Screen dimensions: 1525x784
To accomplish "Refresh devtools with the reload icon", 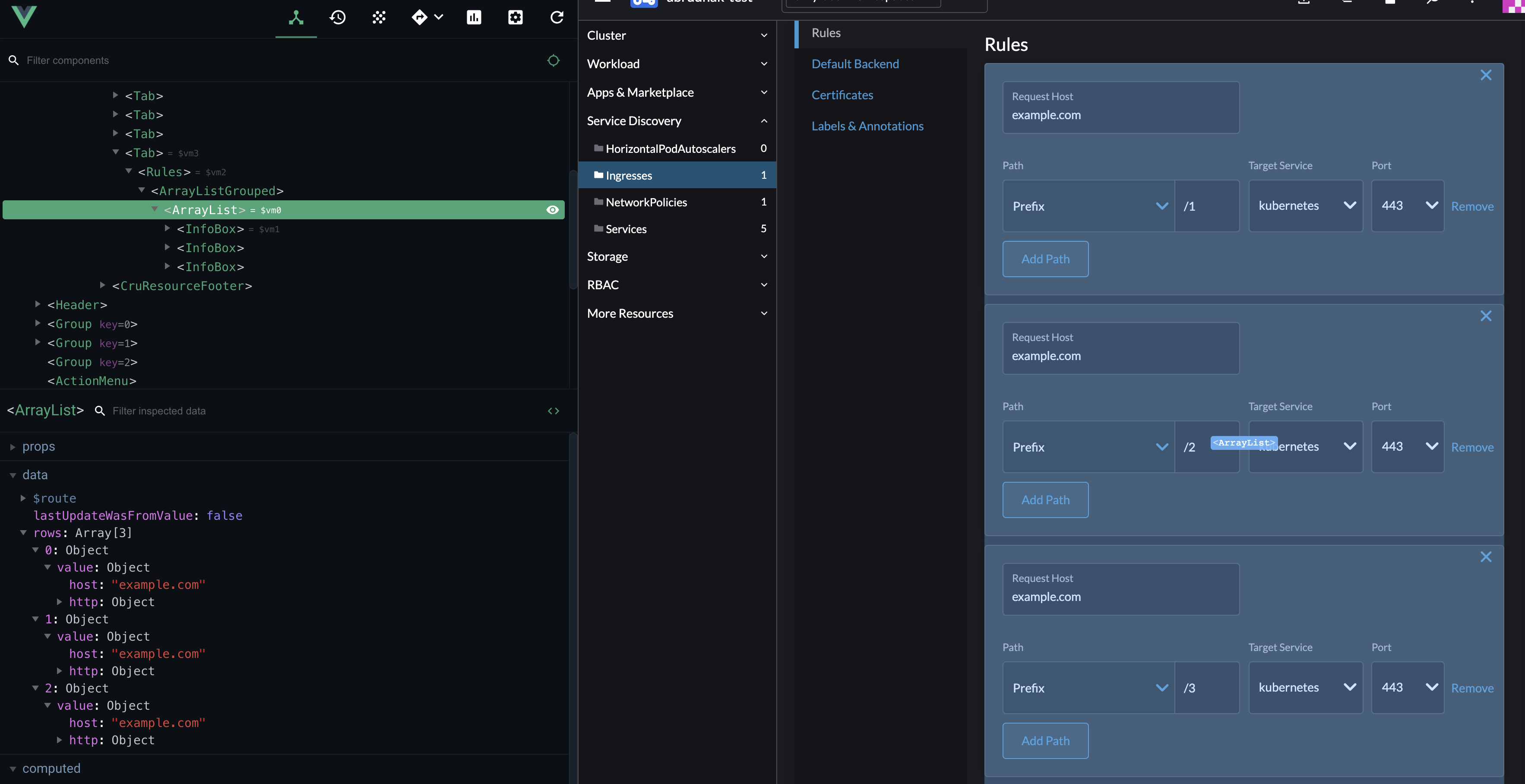I will (557, 18).
